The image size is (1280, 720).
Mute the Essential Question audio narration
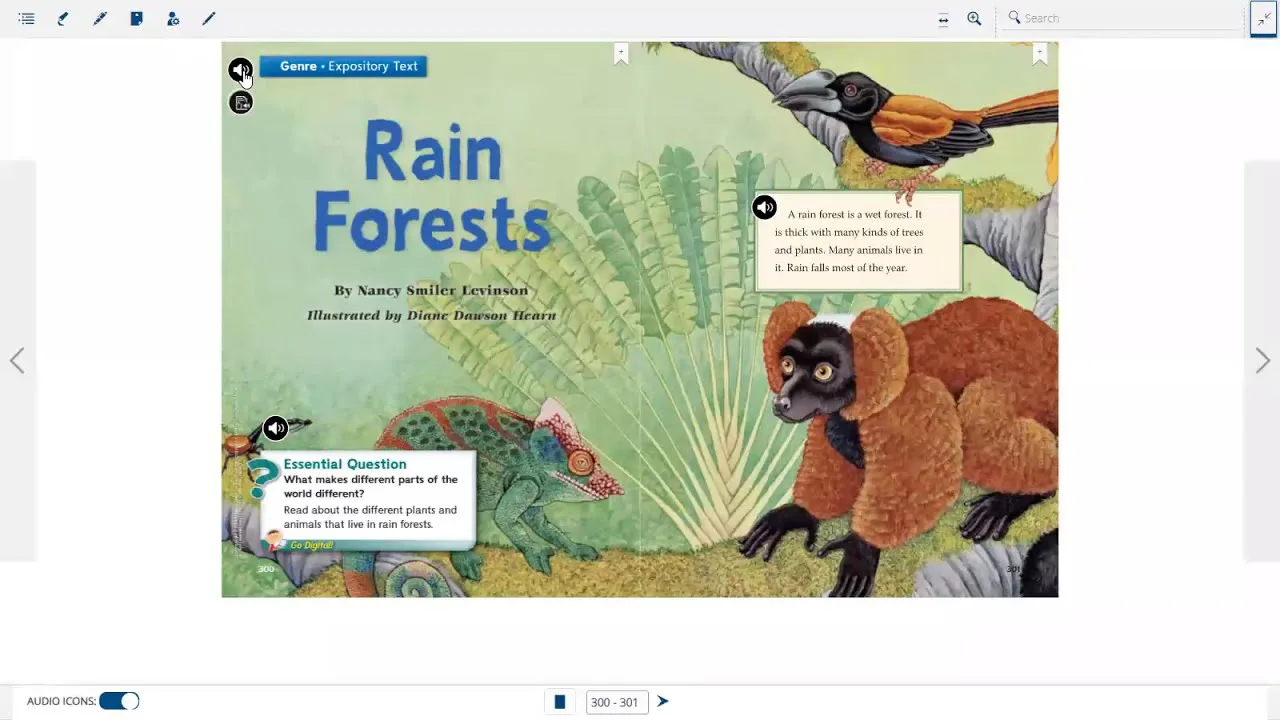pos(275,428)
